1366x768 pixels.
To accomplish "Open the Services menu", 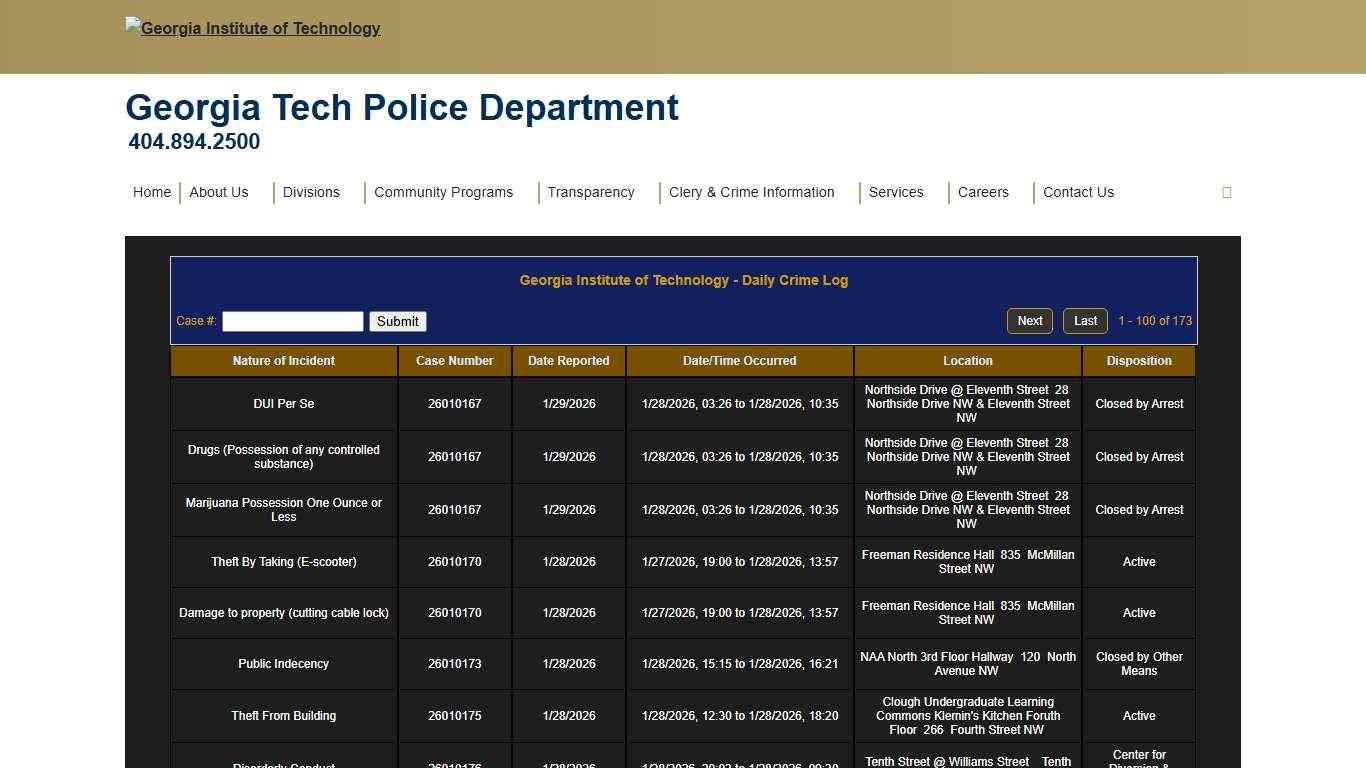I will 895,192.
